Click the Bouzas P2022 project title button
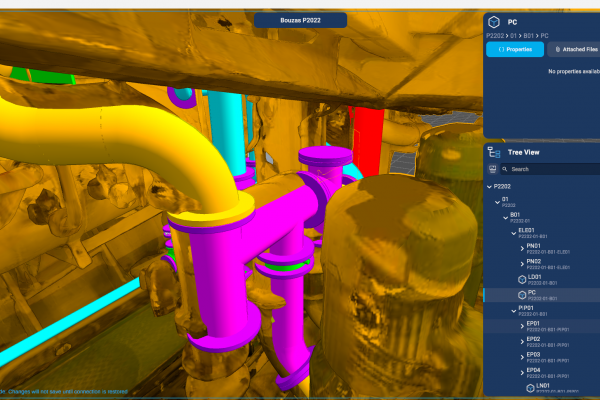The height and width of the screenshot is (400, 600). [x=300, y=20]
